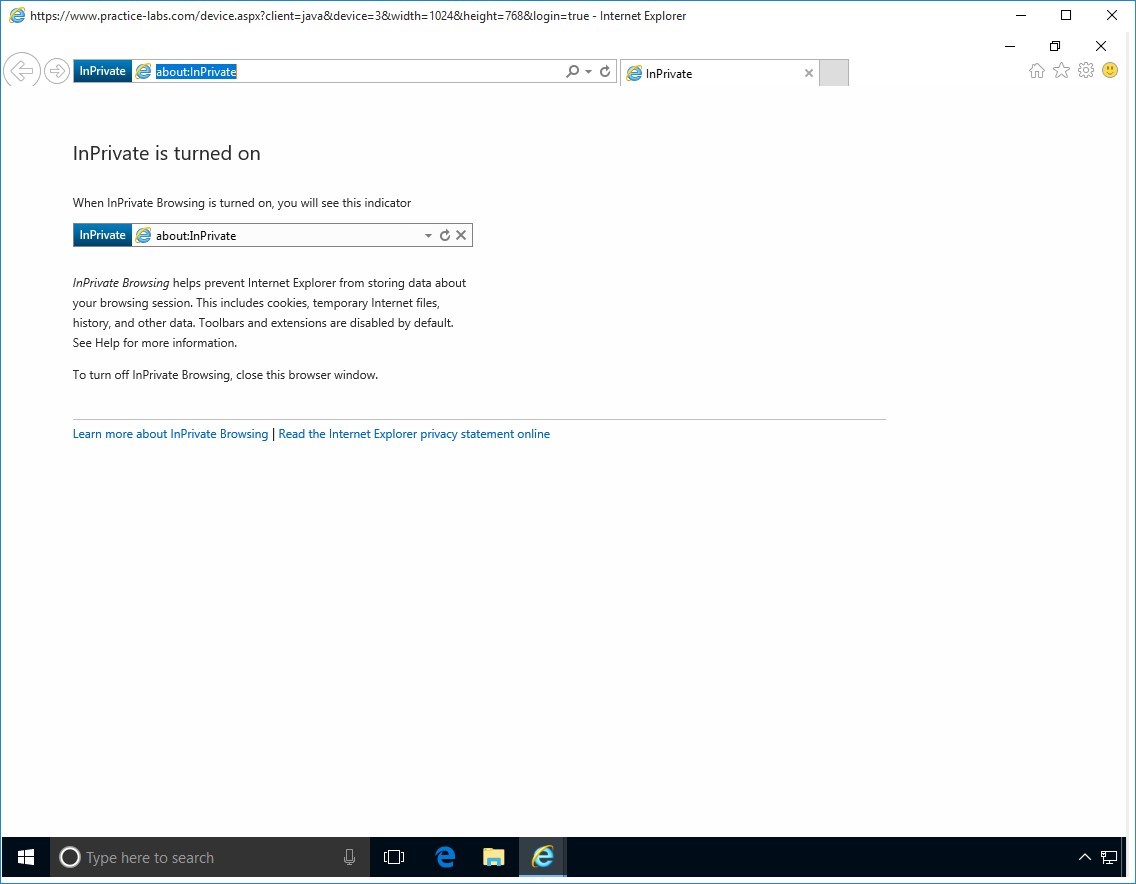Image resolution: width=1136 pixels, height=884 pixels.
Task: Click the about:InPrivate address field
Action: [x=350, y=72]
